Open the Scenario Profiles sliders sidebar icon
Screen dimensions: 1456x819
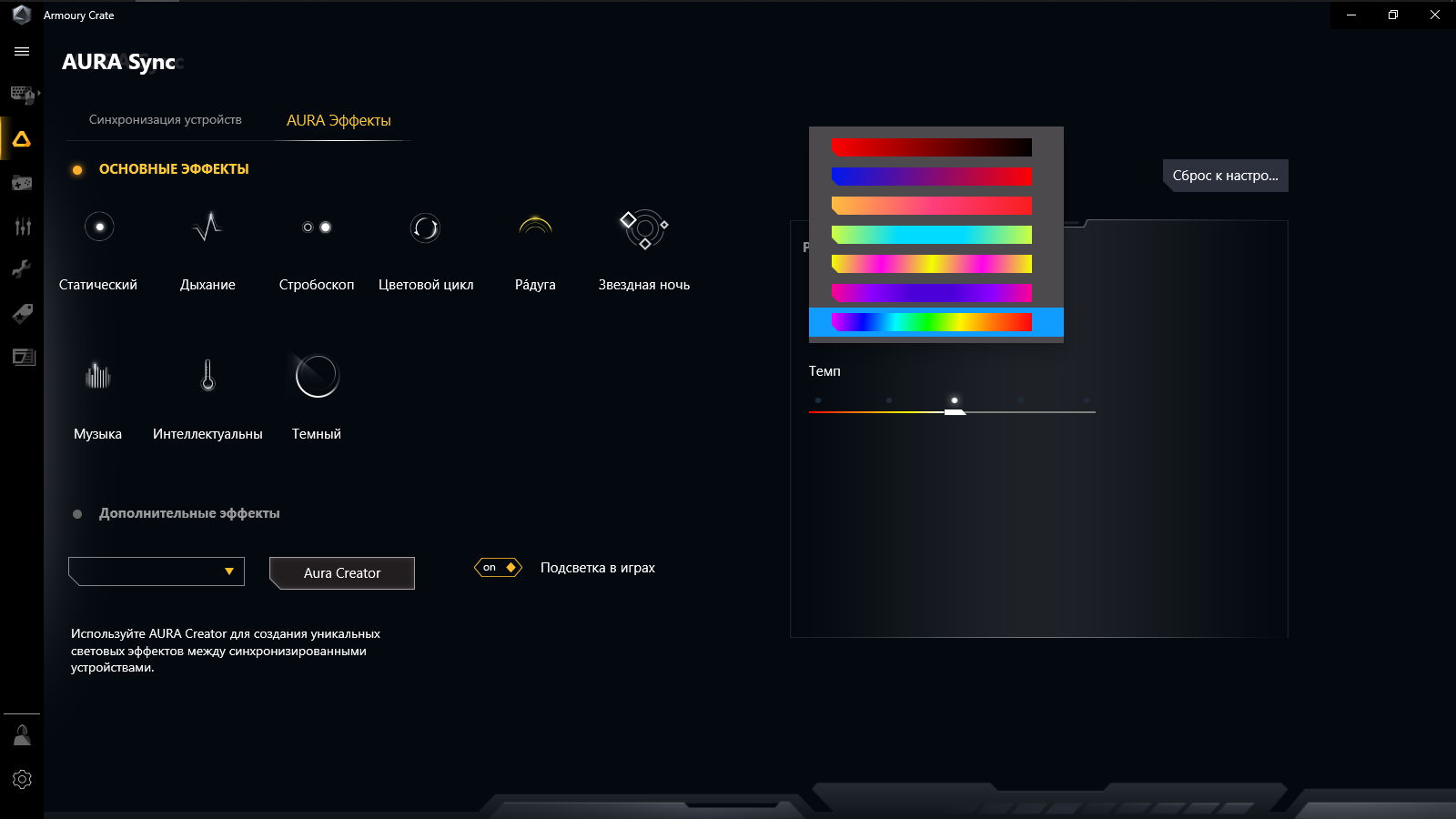pyautogui.click(x=23, y=227)
